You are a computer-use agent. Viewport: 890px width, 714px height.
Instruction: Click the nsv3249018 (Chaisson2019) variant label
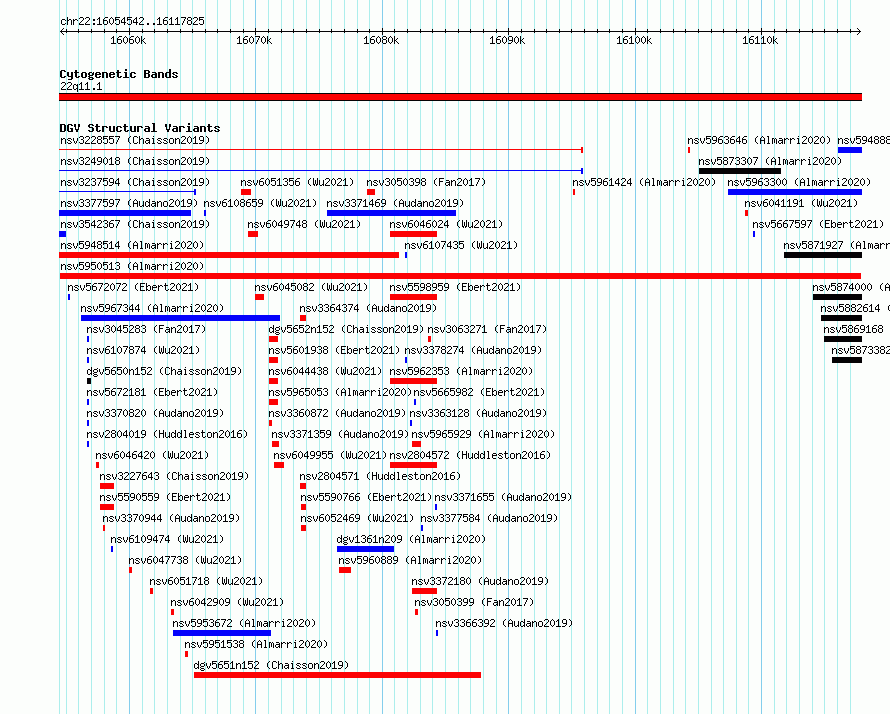click(x=135, y=161)
